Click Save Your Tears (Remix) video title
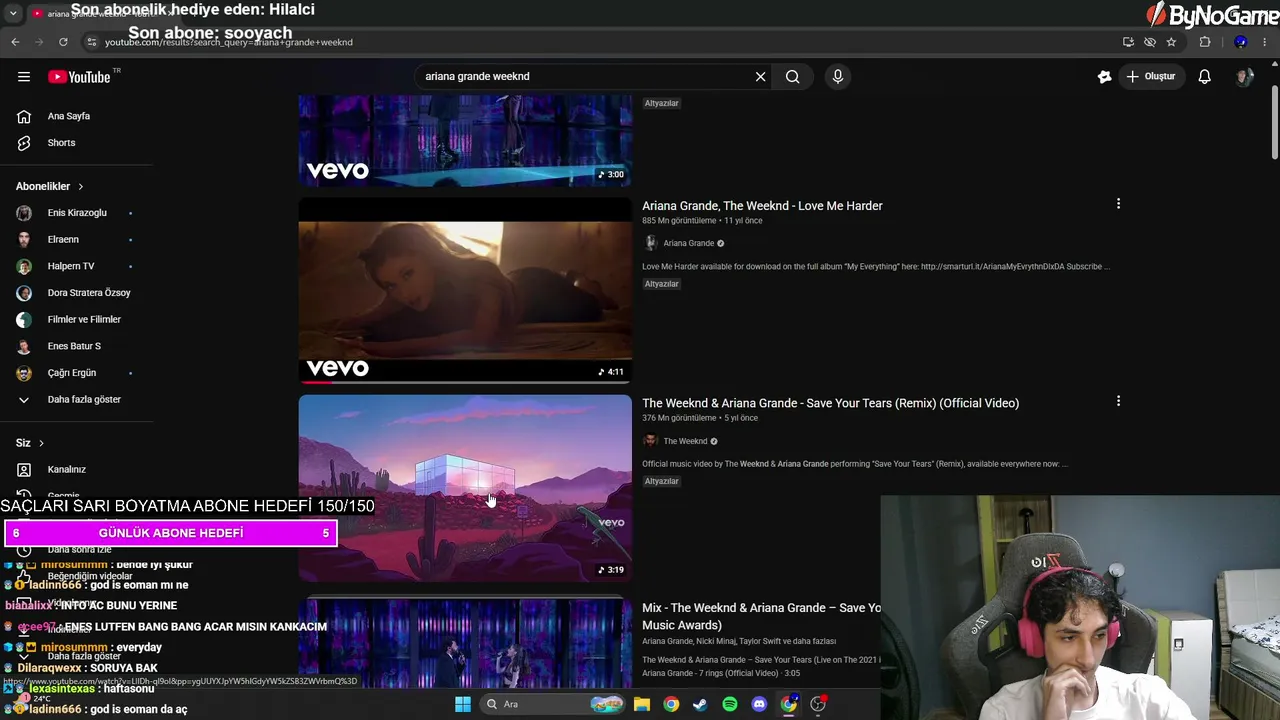 point(830,403)
